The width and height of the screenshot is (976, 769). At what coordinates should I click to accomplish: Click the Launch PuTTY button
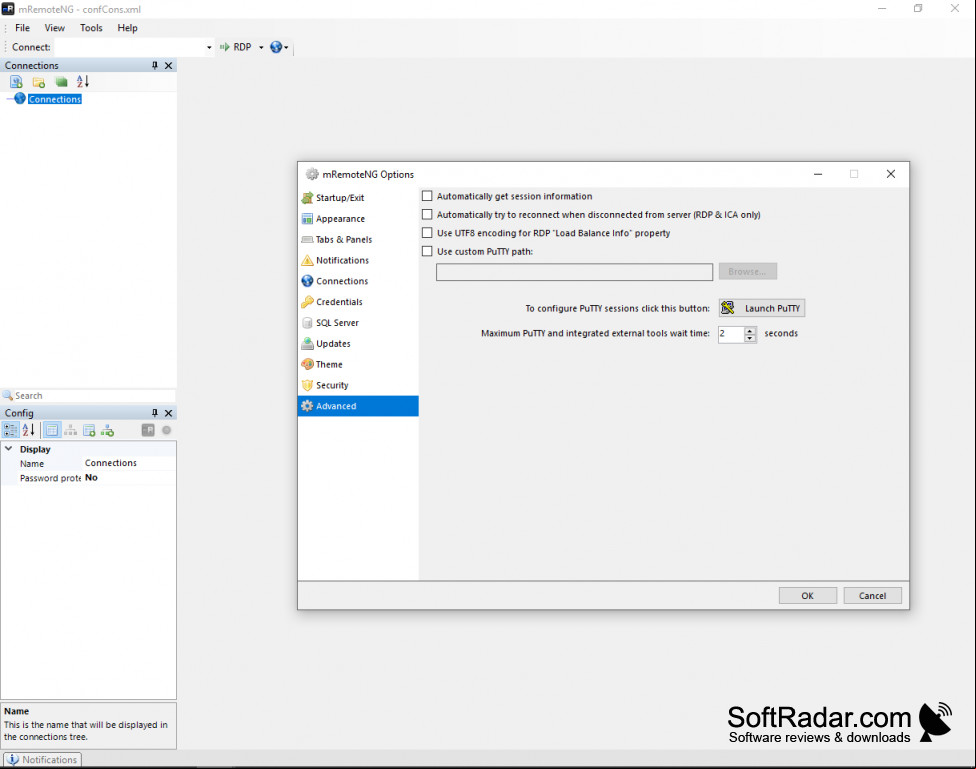point(762,308)
